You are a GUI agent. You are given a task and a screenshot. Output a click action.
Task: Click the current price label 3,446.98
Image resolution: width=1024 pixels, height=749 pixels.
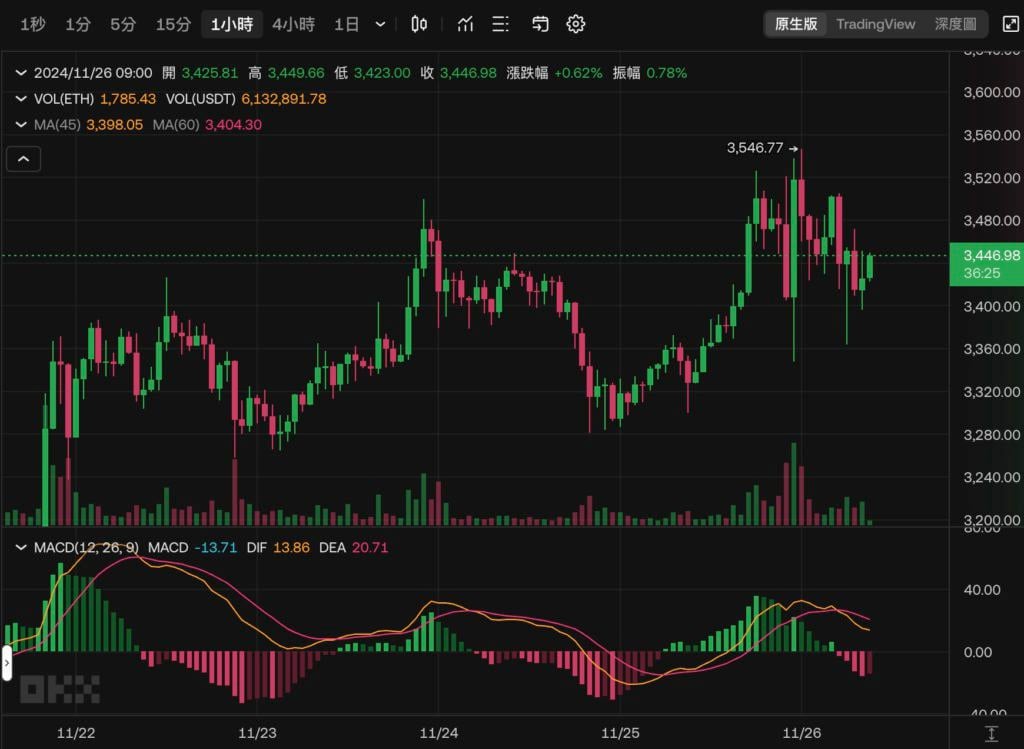(985, 256)
